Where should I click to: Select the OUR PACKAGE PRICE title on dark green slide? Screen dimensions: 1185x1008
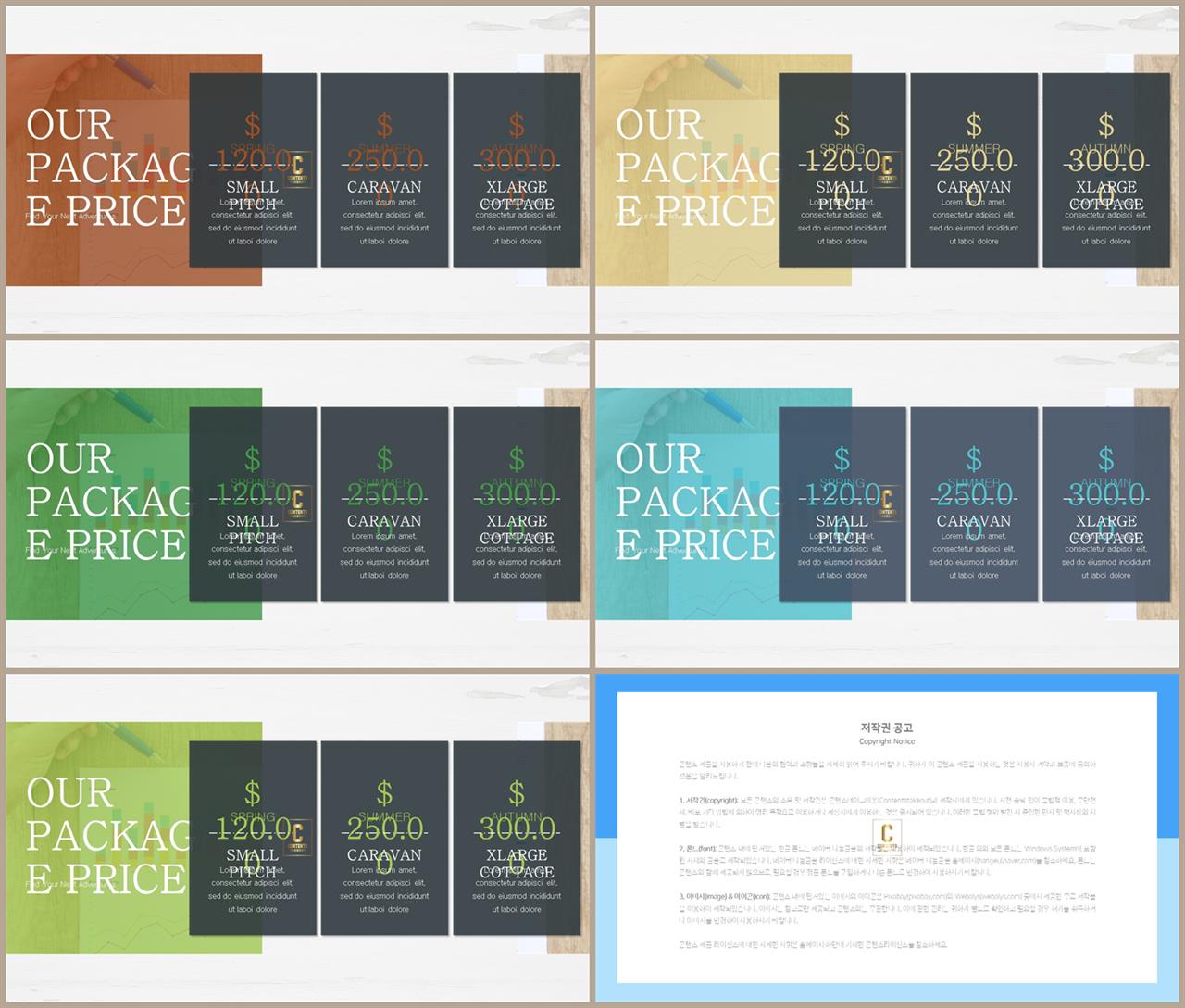[x=109, y=502]
